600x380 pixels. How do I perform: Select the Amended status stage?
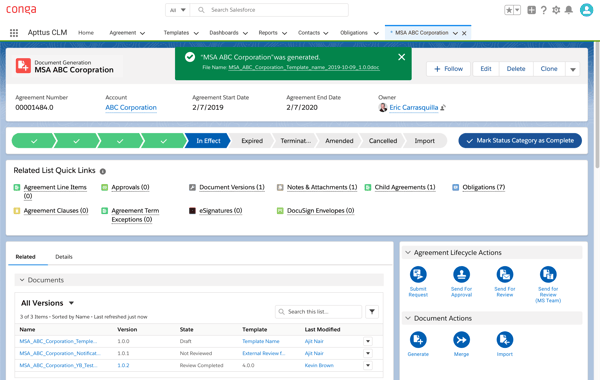(x=339, y=141)
